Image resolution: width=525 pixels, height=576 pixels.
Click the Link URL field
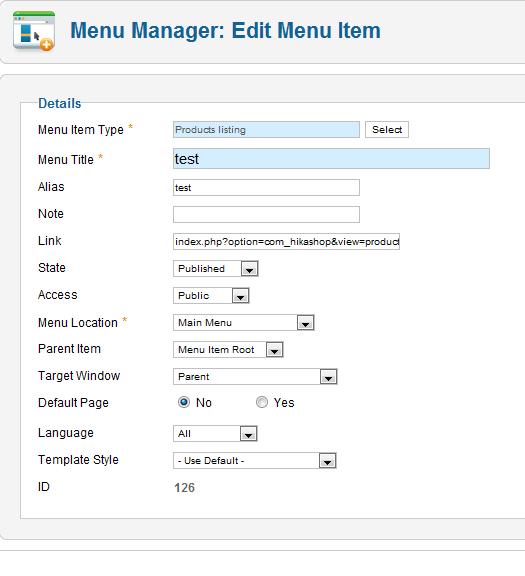(x=286, y=242)
